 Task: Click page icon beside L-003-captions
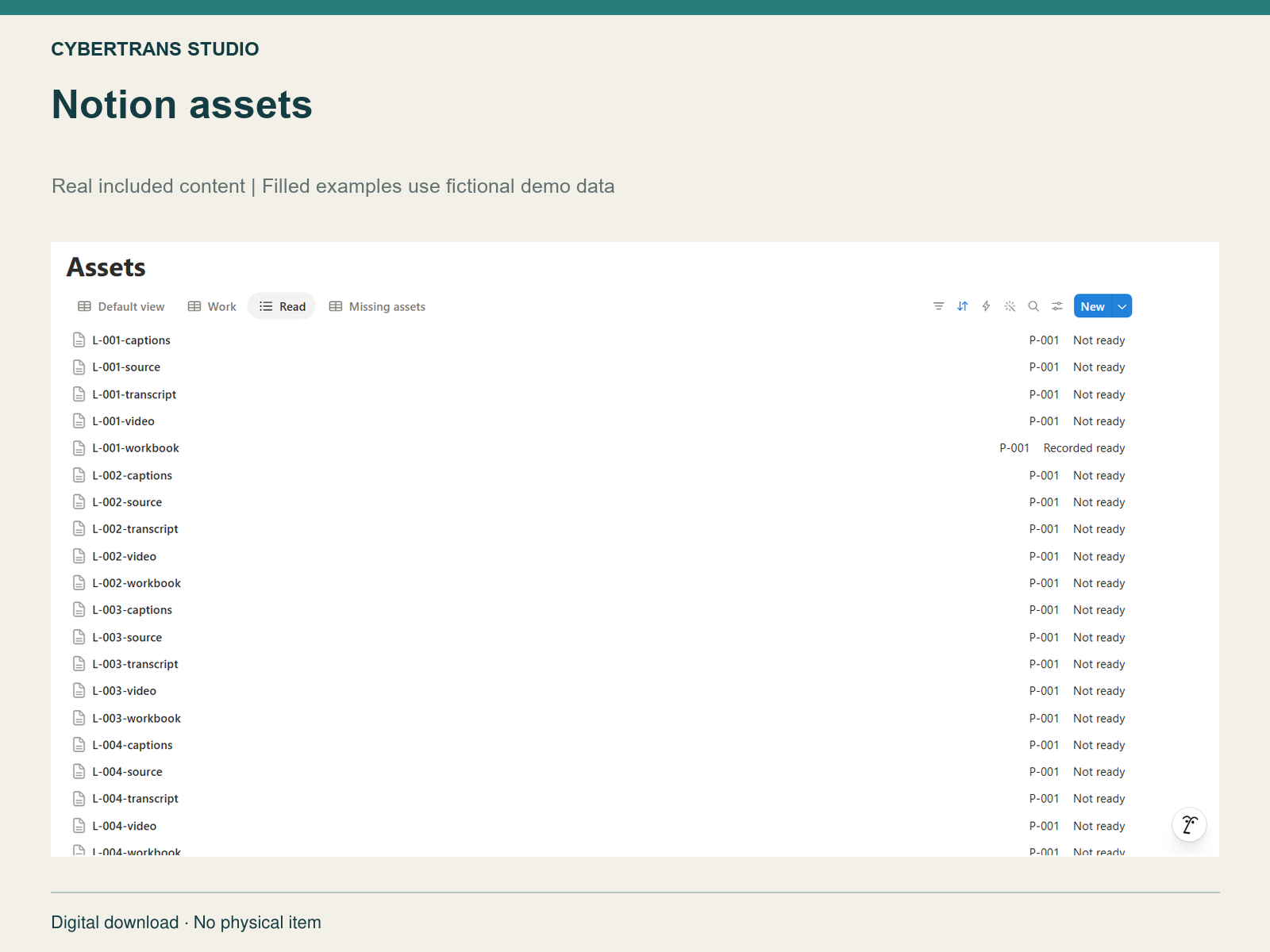pos(79,610)
